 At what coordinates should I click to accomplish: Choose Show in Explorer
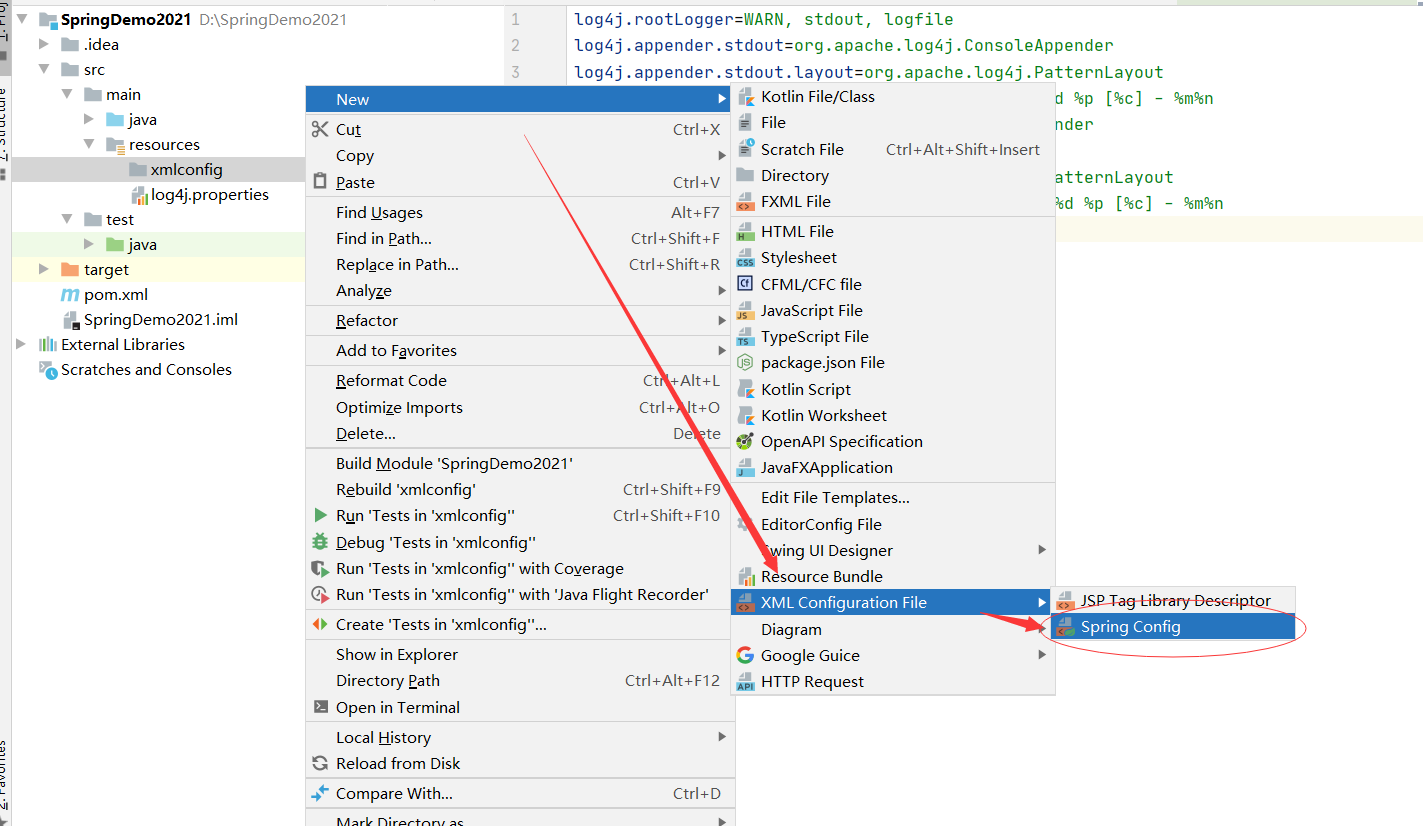pos(518,654)
